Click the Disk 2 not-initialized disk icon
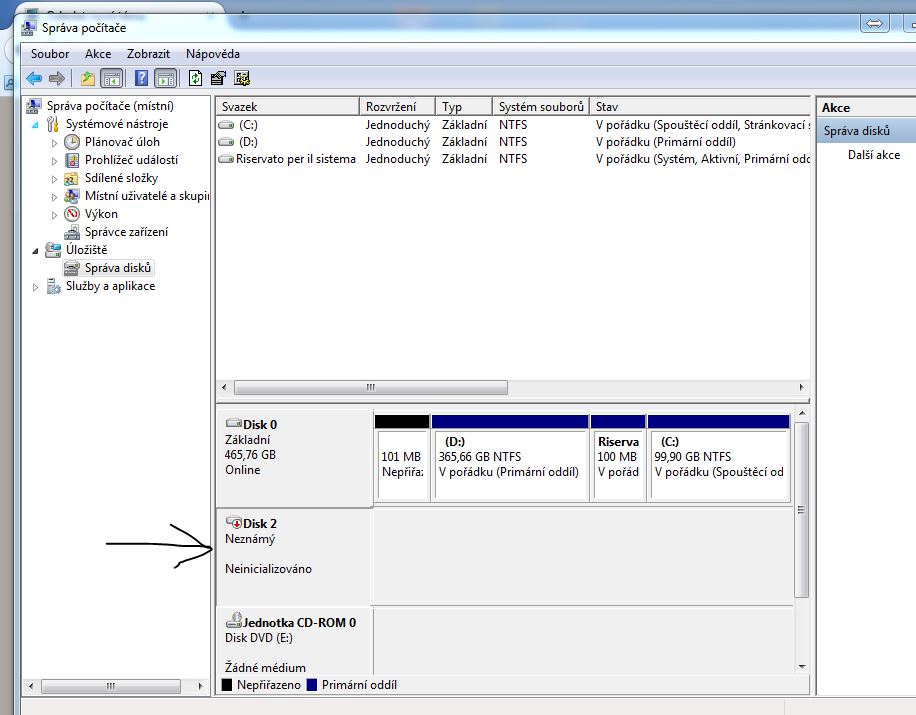The height and width of the screenshot is (715, 916). click(234, 523)
